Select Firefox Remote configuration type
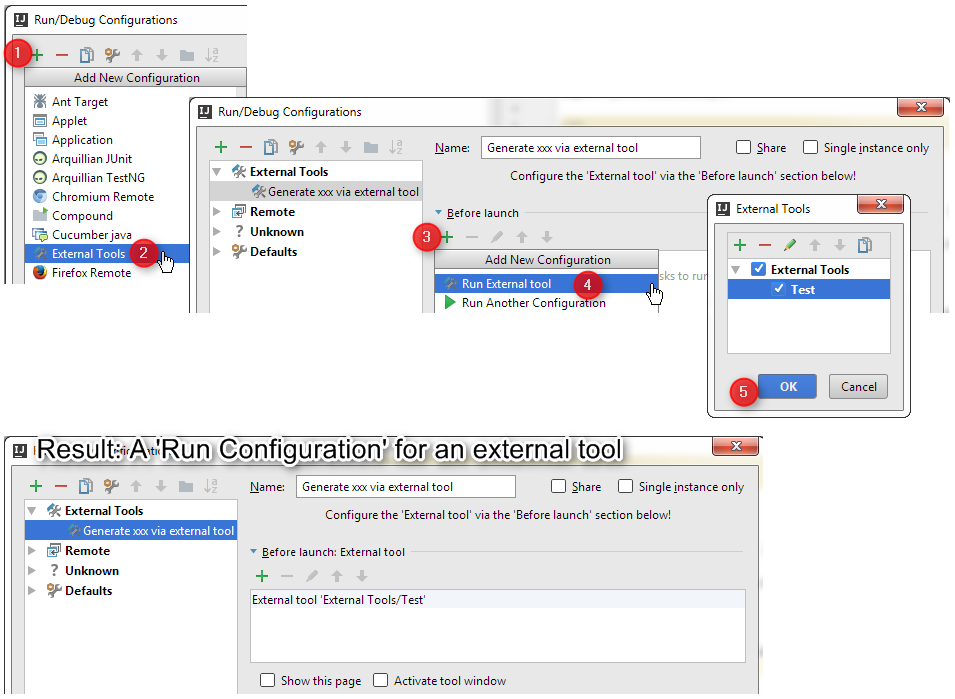 (x=107, y=273)
